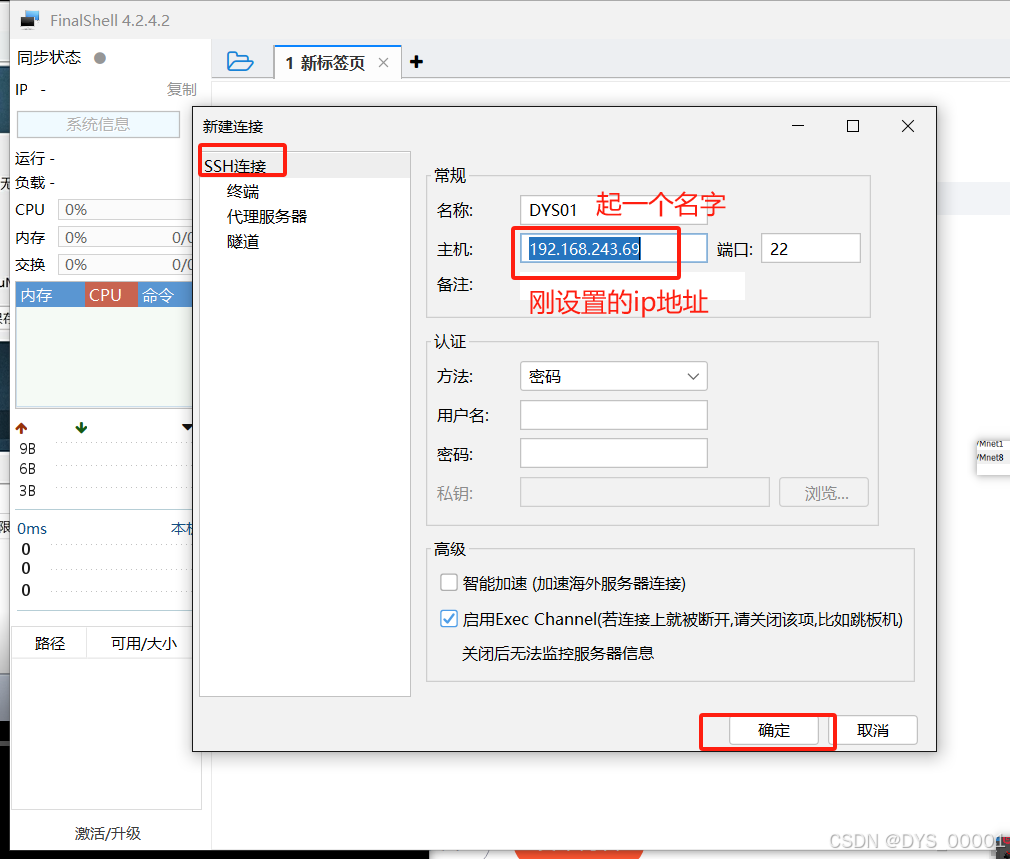
Task: Add a new tab with plus icon
Action: pyautogui.click(x=416, y=62)
